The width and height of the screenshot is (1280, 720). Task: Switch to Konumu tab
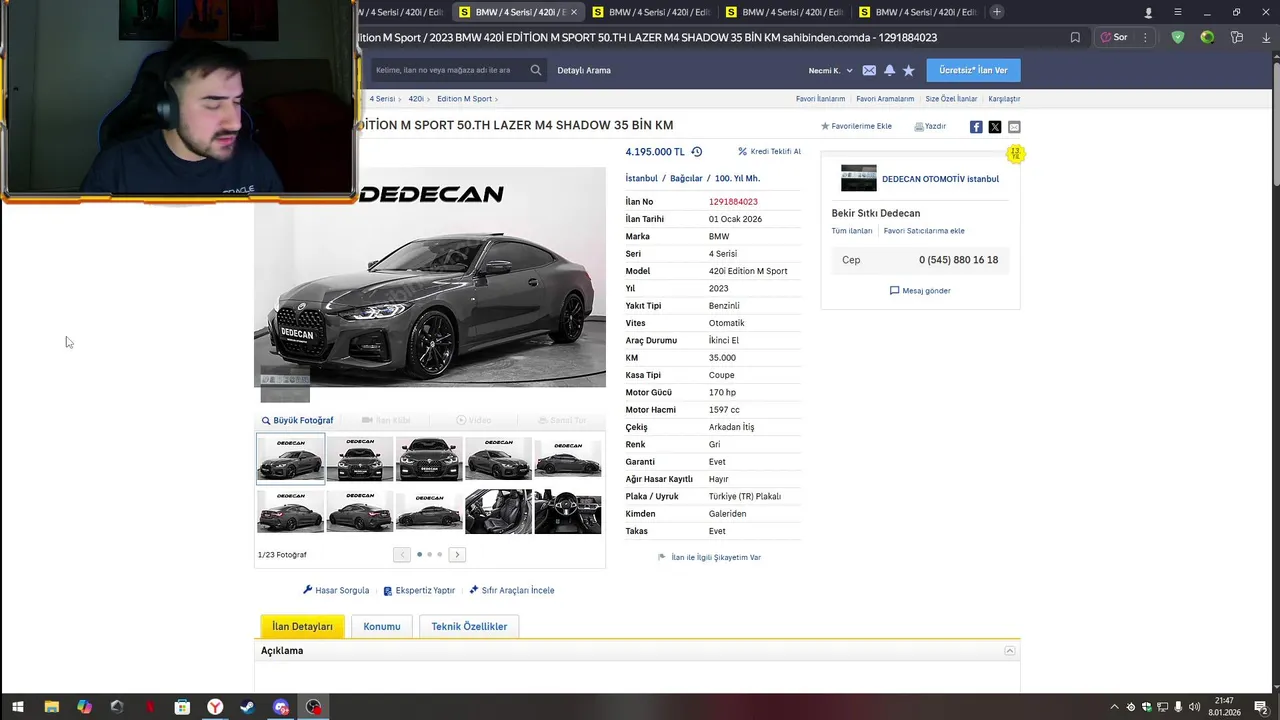tap(382, 626)
